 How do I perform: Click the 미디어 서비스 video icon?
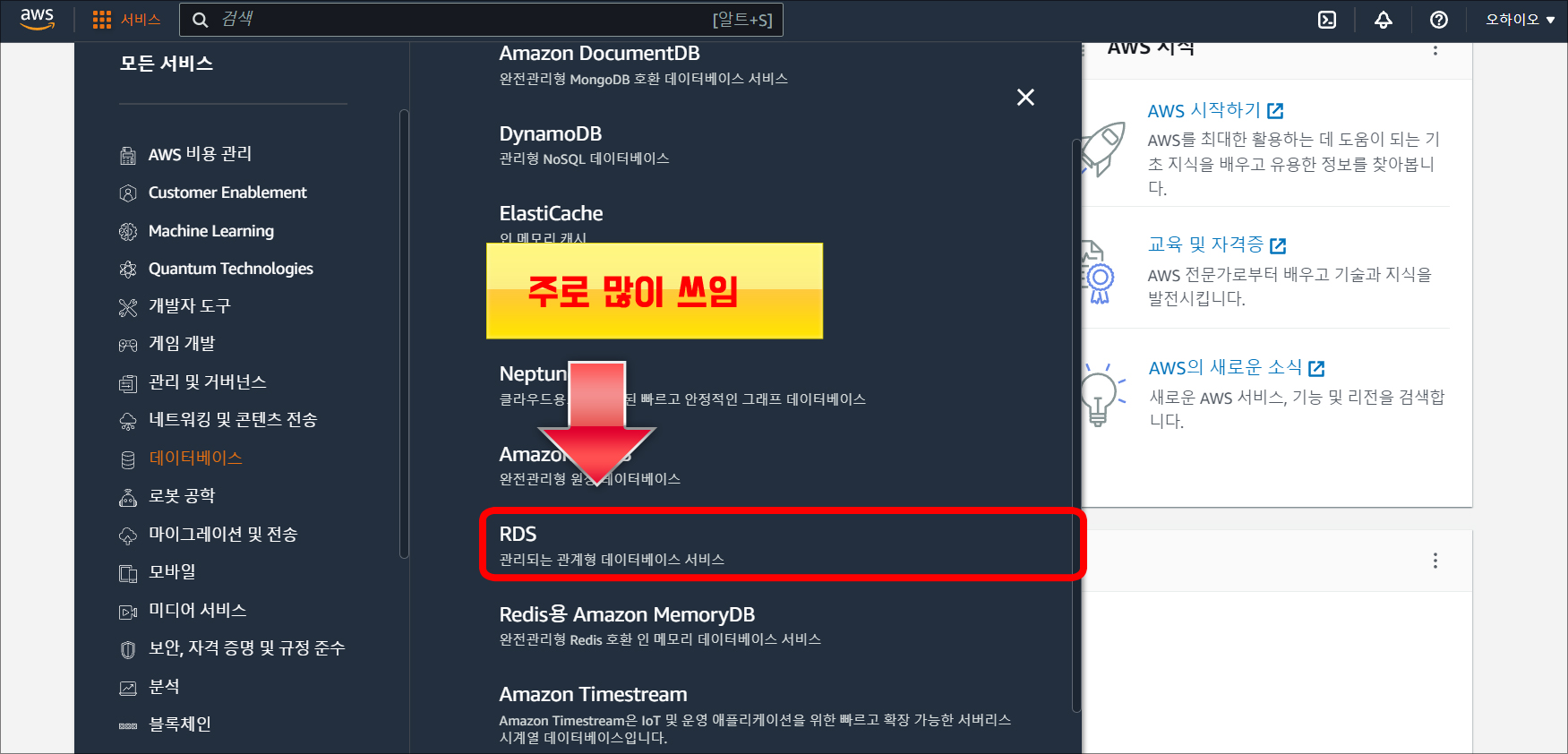[128, 613]
